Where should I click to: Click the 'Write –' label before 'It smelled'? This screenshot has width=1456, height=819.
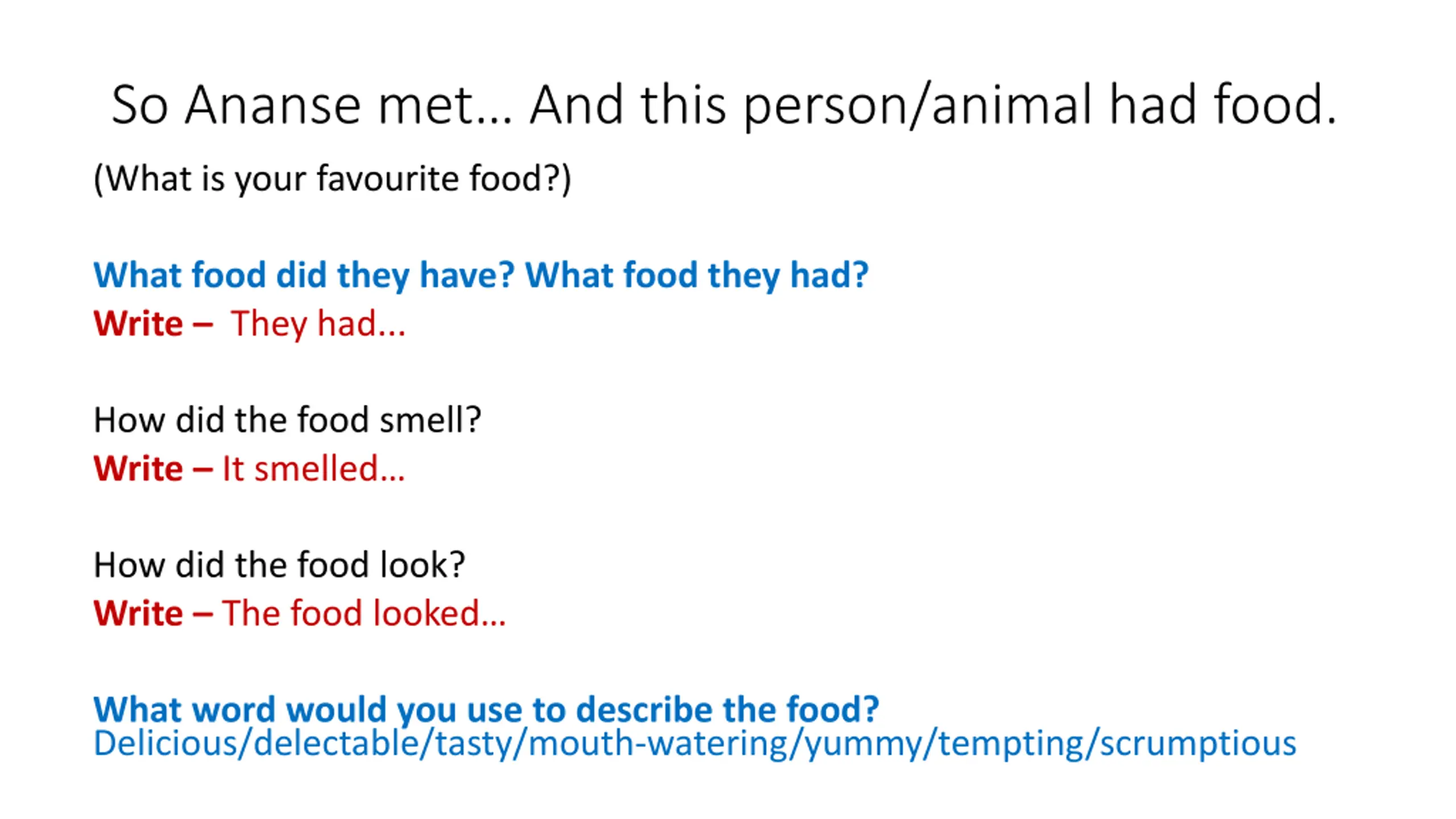click(x=154, y=469)
